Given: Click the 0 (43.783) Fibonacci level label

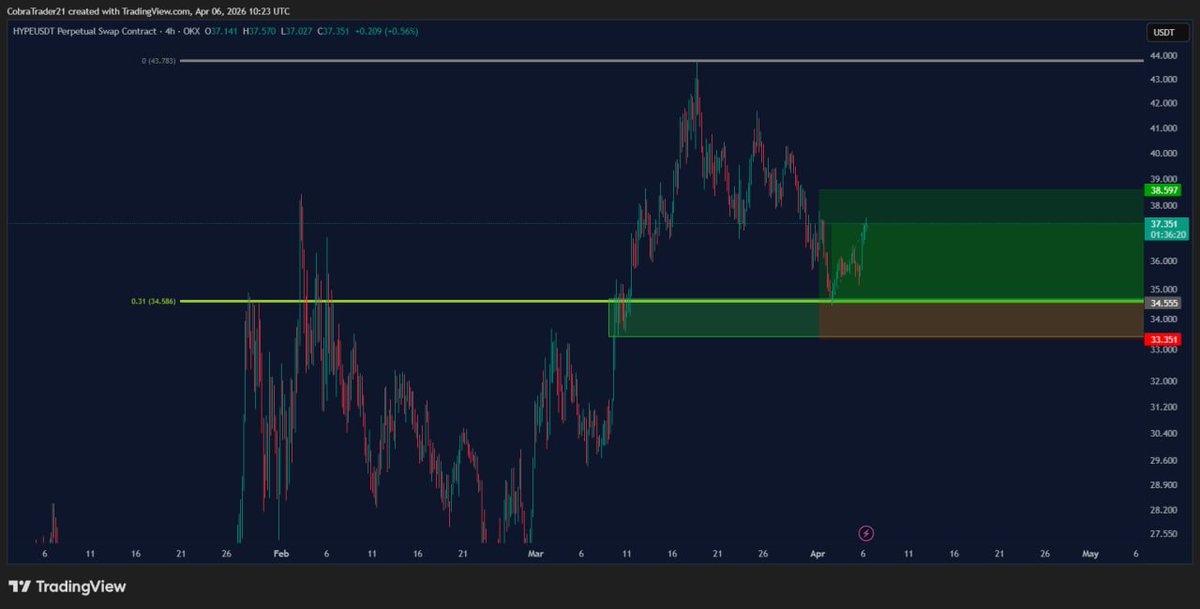Looking at the screenshot, I should (159, 61).
